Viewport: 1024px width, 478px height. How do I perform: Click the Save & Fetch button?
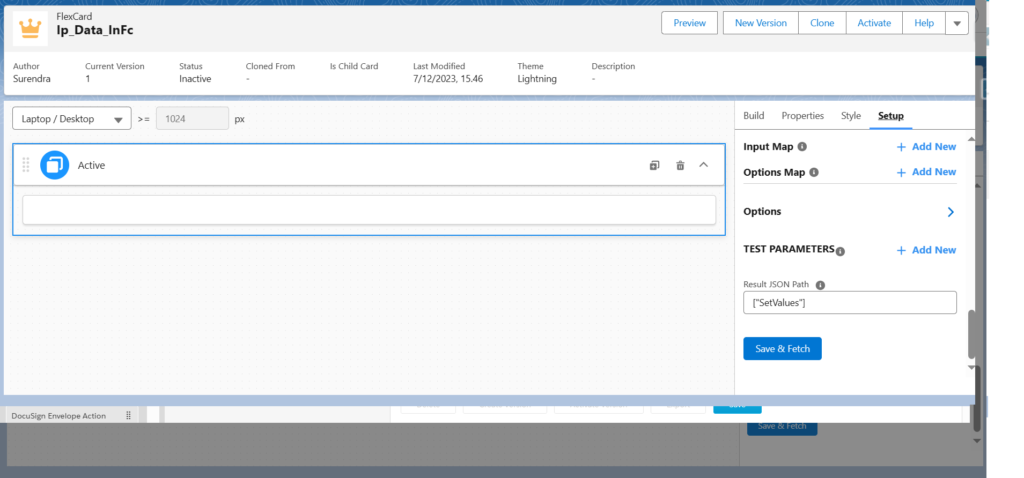click(x=782, y=349)
